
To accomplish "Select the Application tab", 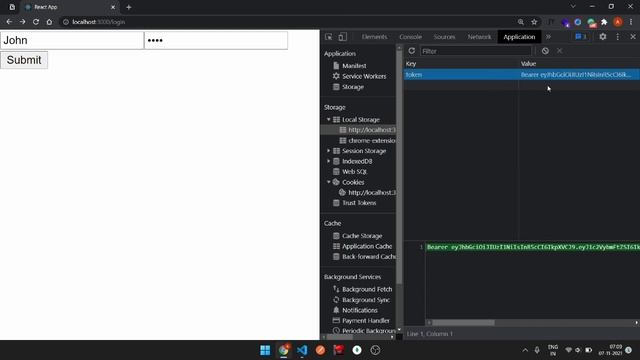I will point(519,37).
